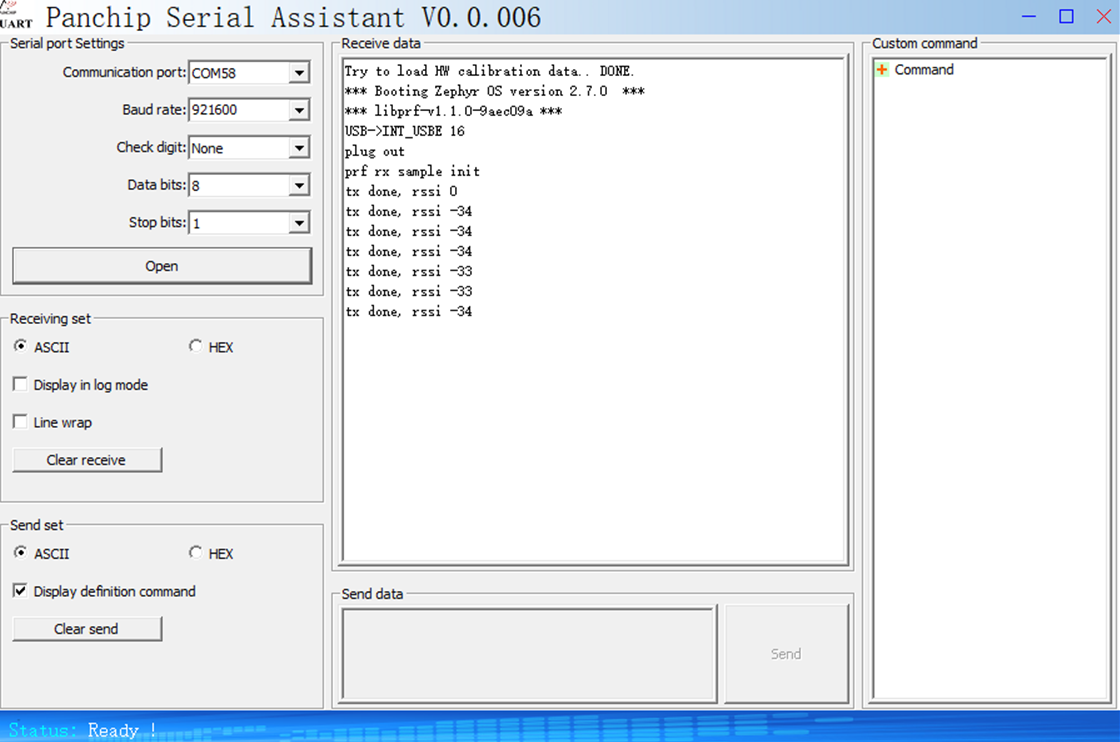Select ASCII in Receiving set
The width and height of the screenshot is (1120, 742).
(x=20, y=346)
